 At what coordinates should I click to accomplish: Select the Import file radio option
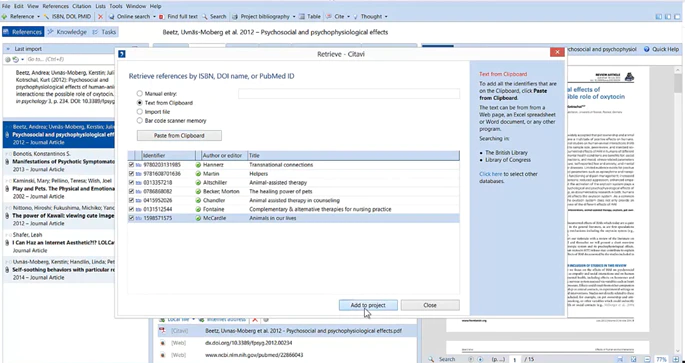(140, 112)
